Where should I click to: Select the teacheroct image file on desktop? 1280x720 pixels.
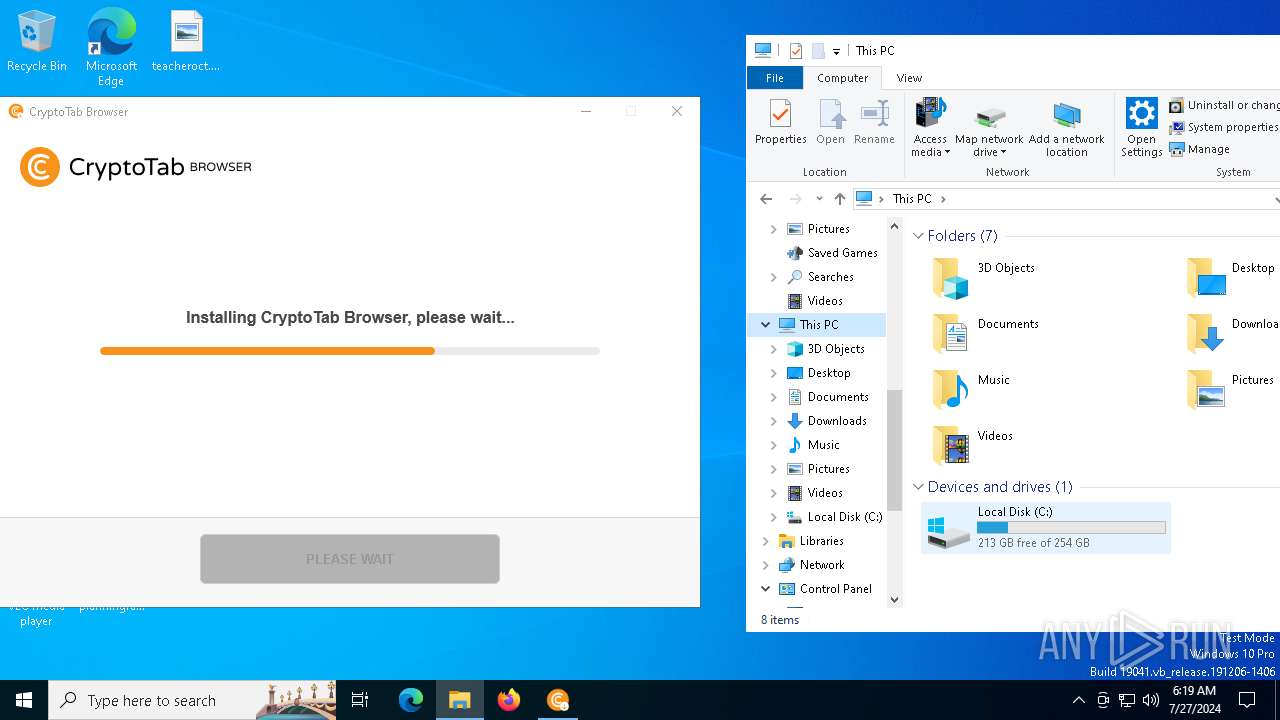[186, 42]
